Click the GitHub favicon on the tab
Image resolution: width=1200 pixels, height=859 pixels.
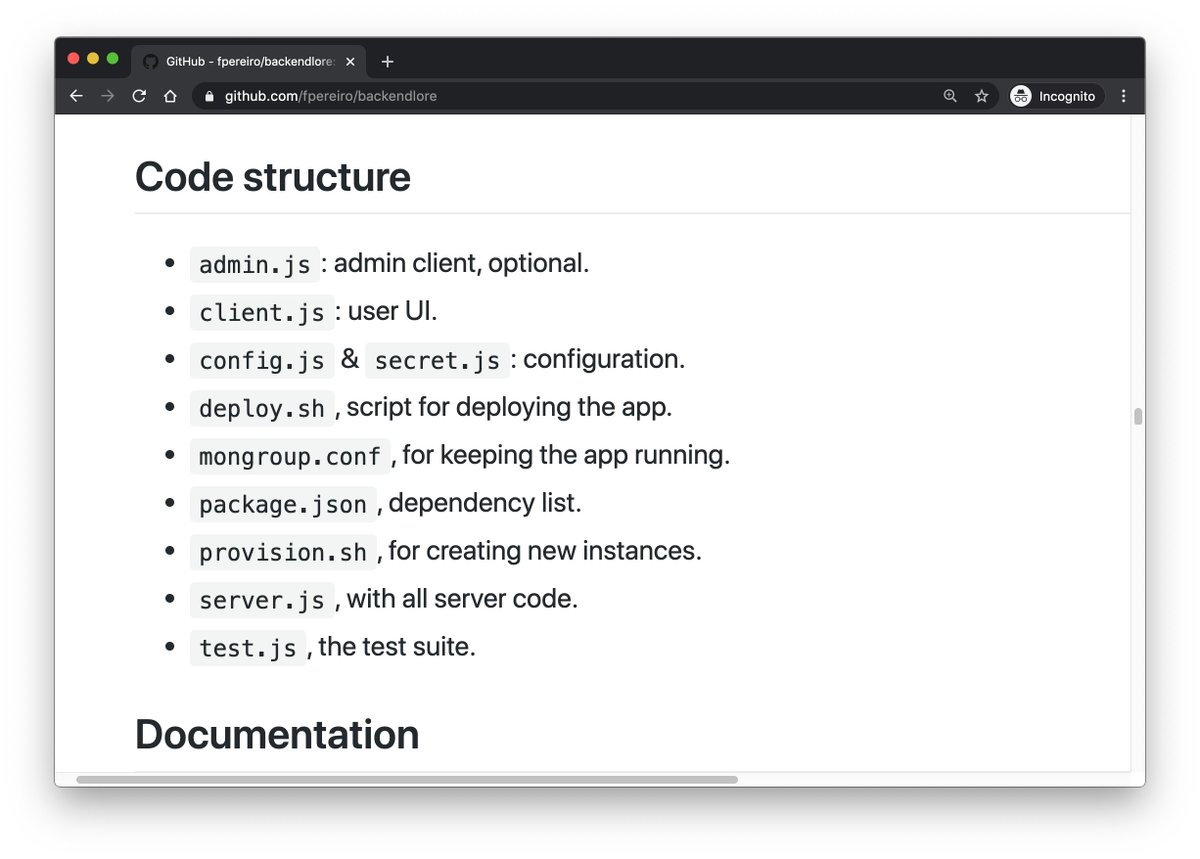coord(151,61)
